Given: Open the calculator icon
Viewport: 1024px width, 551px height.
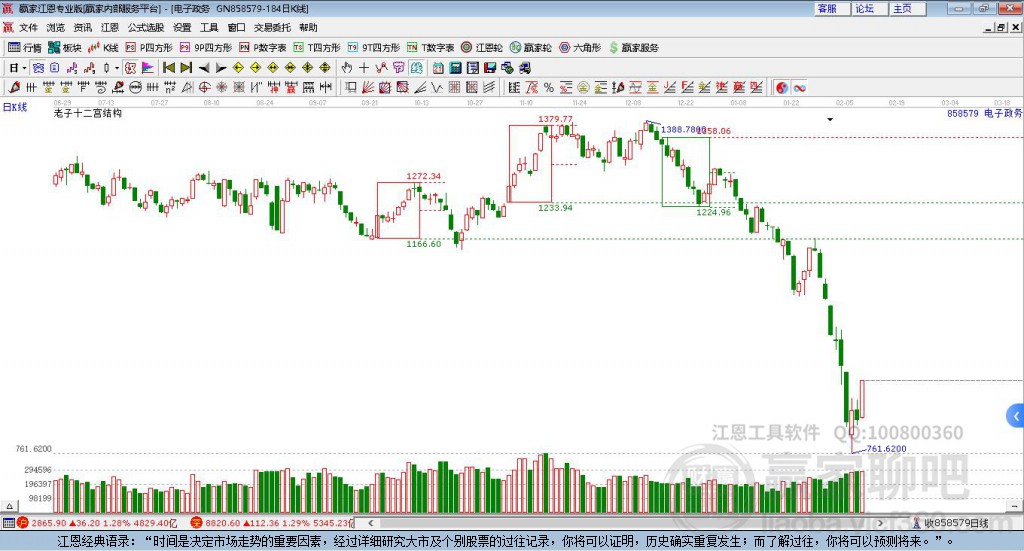Looking at the screenshot, I should tap(455, 68).
